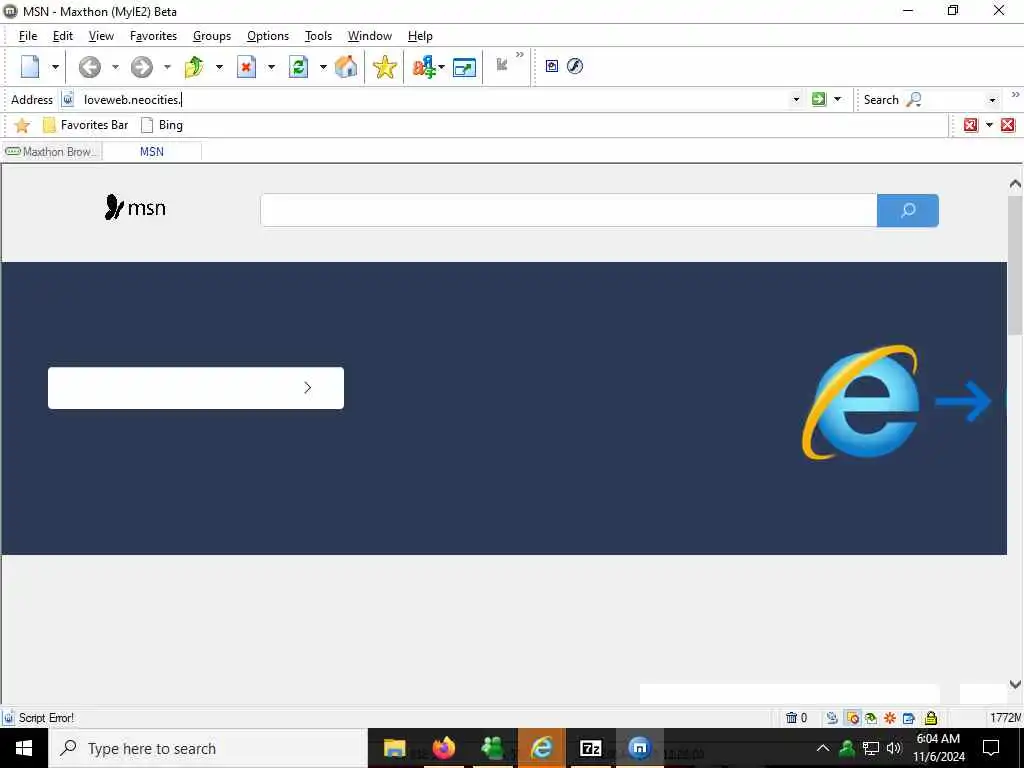Click the New page toolbar icon
The image size is (1024, 768).
(30, 67)
